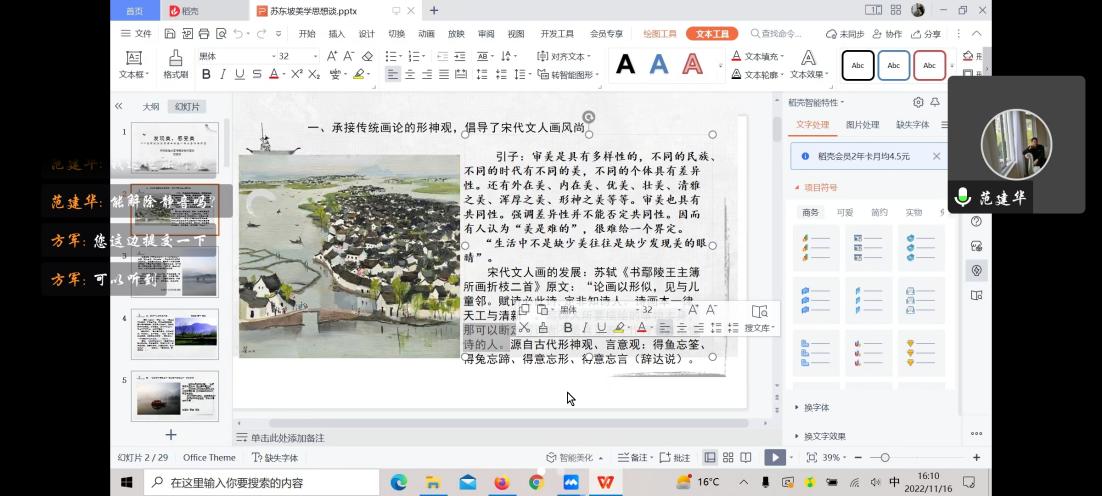Click the print icon in quick toolbar
This screenshot has width=1102, height=496.
pyautogui.click(x=204, y=34)
